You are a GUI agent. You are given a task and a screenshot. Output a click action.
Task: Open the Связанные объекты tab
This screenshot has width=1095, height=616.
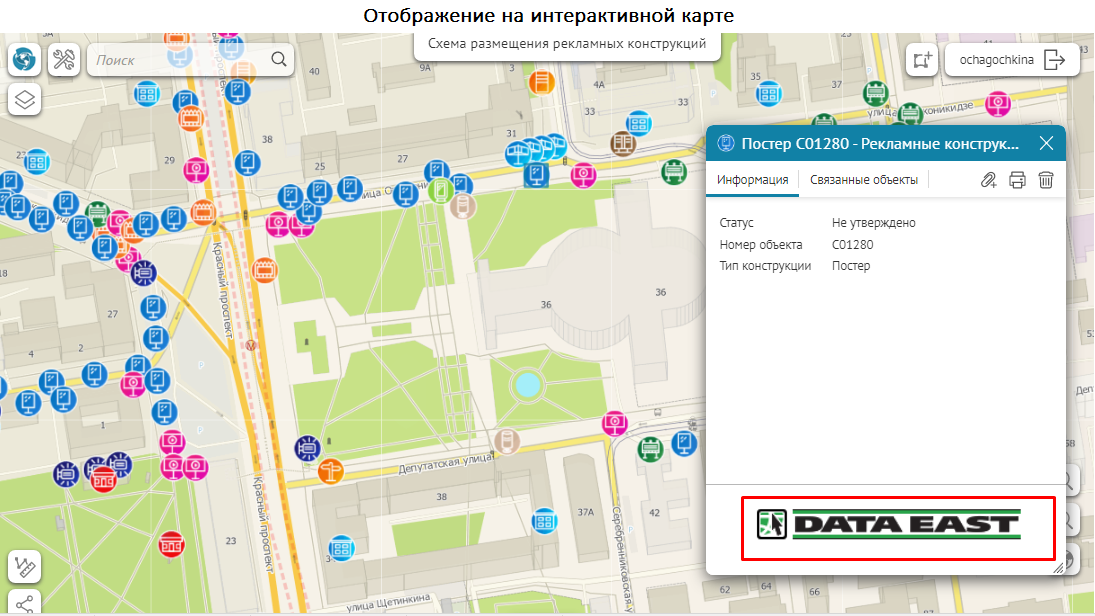pyautogui.click(x=863, y=180)
